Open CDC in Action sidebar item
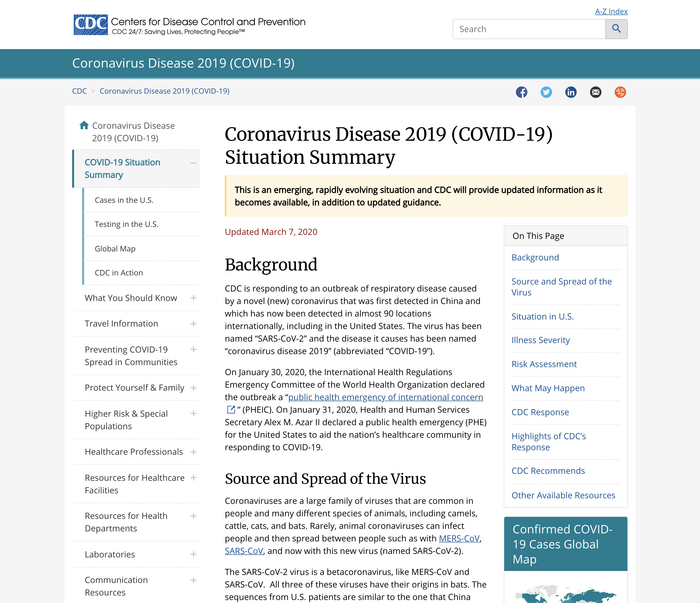This screenshot has width=700, height=603. point(119,273)
